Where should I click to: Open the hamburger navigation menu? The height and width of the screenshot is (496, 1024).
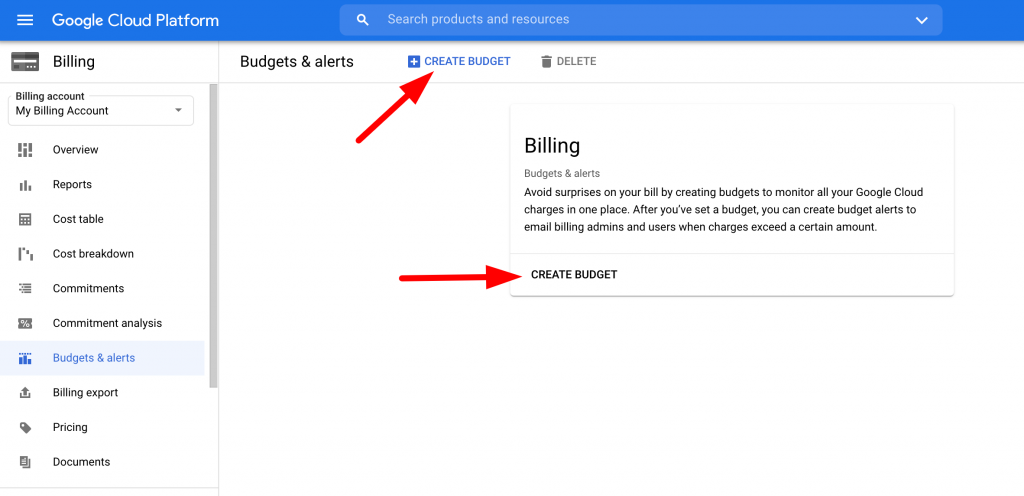click(x=25, y=20)
